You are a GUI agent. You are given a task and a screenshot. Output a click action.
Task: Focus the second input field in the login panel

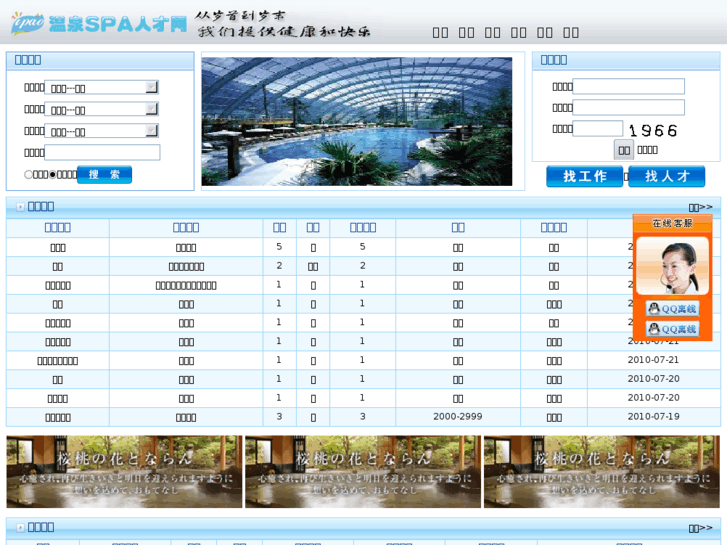tap(629, 107)
